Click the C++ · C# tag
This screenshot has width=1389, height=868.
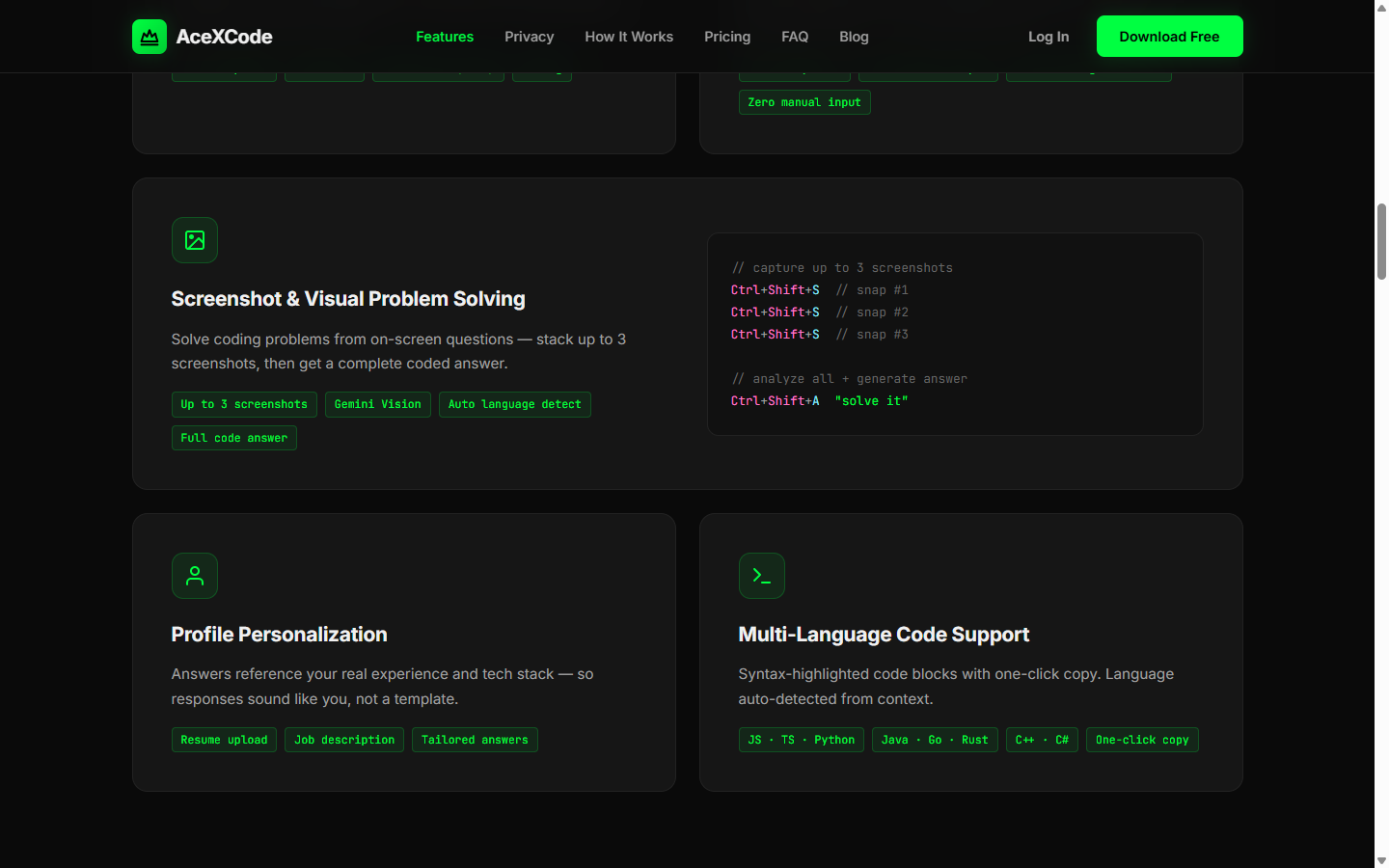point(1042,740)
